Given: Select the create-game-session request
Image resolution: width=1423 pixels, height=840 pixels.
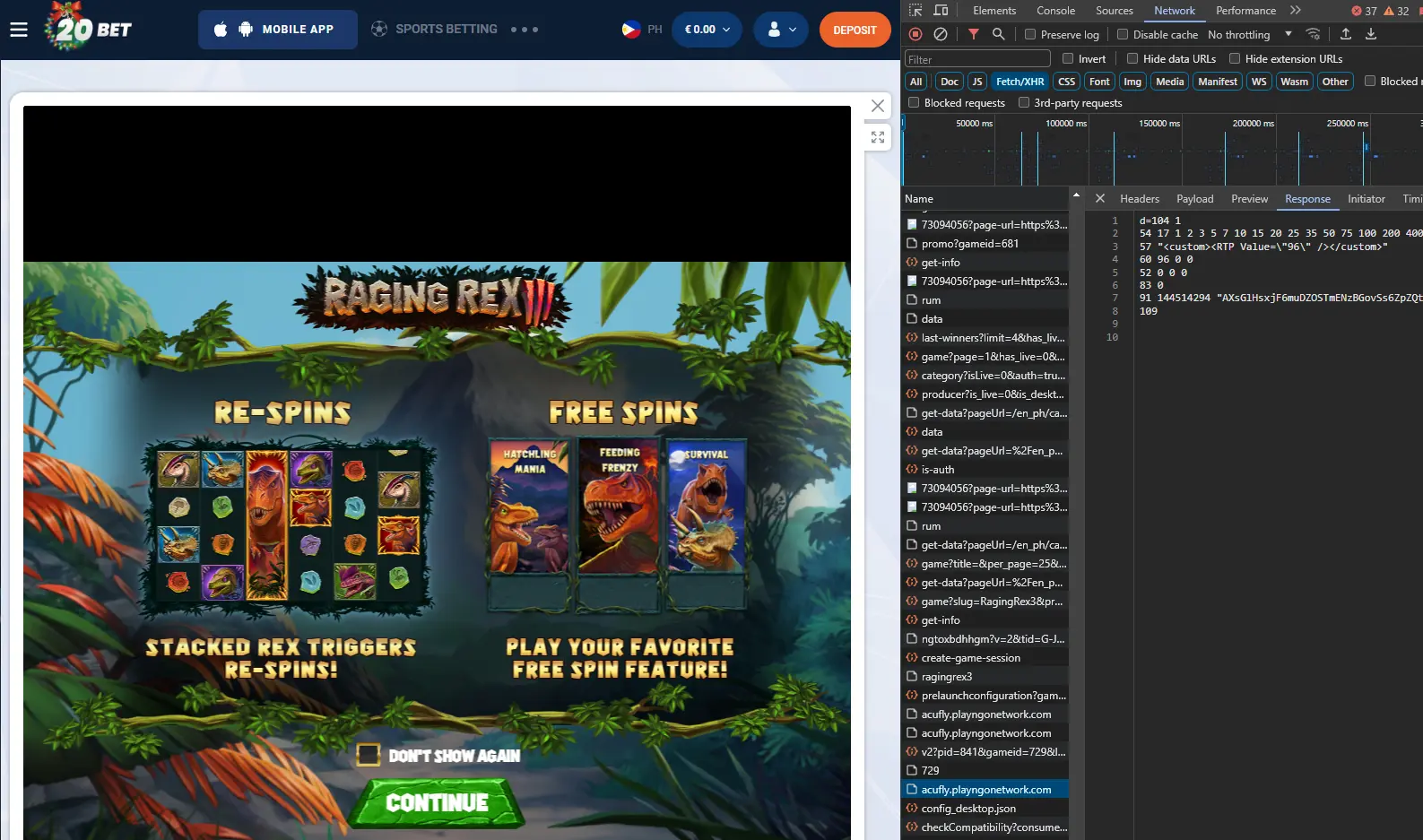Looking at the screenshot, I should coord(985,658).
